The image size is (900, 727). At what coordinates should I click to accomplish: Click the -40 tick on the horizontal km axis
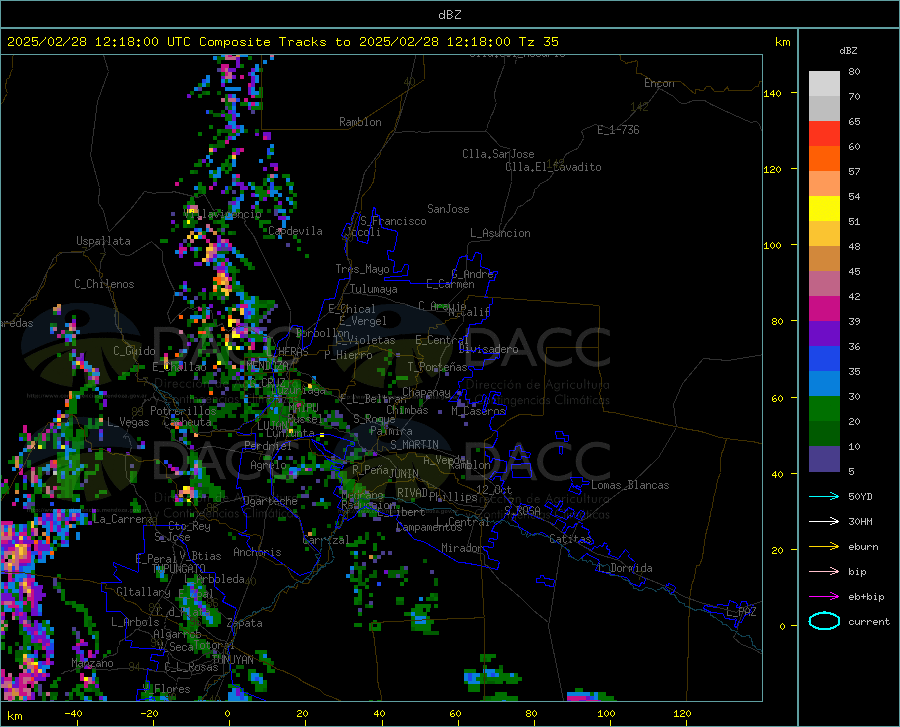(x=73, y=713)
